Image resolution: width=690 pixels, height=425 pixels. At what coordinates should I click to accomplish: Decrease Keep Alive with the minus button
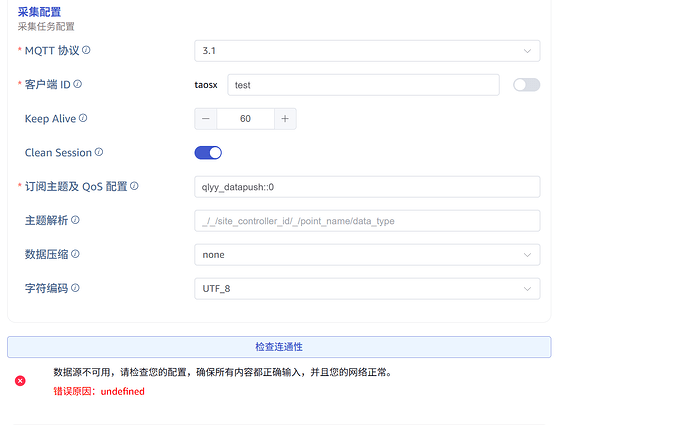205,119
